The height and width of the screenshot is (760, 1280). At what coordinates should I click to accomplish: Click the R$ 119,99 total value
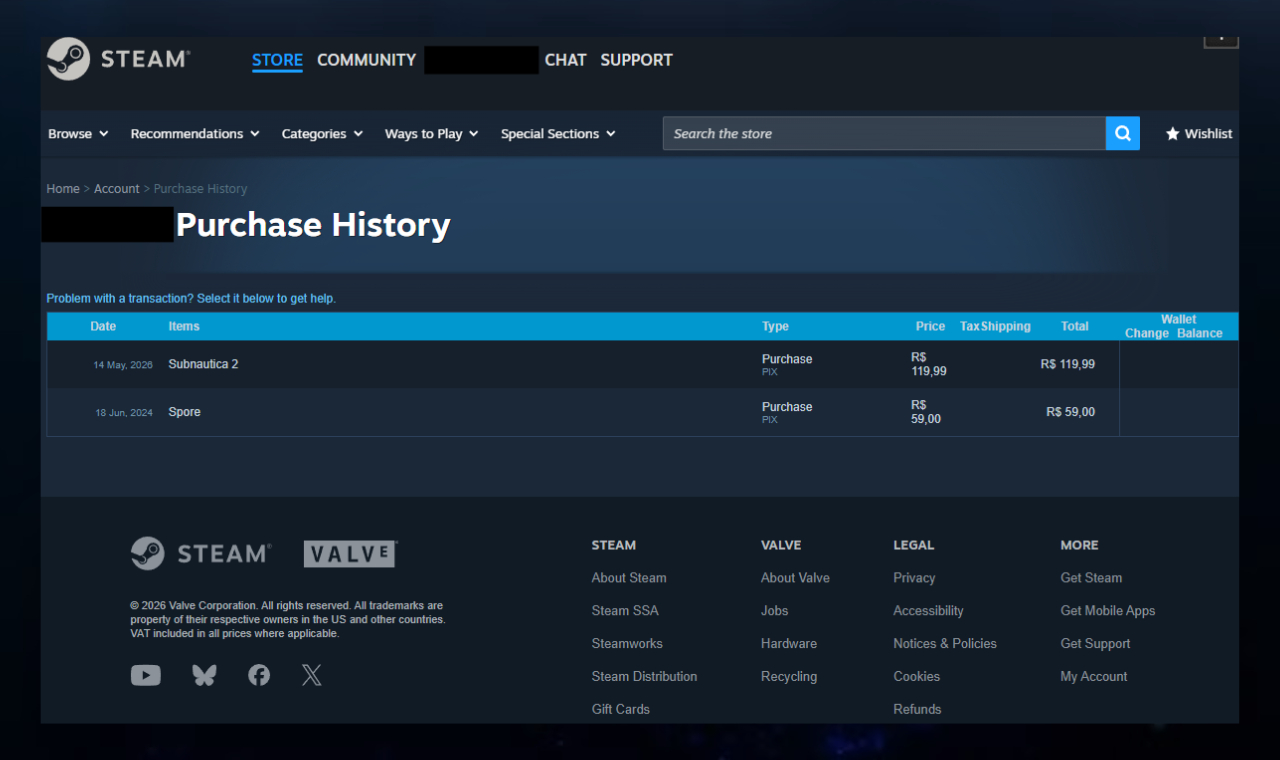pyautogui.click(x=1067, y=364)
